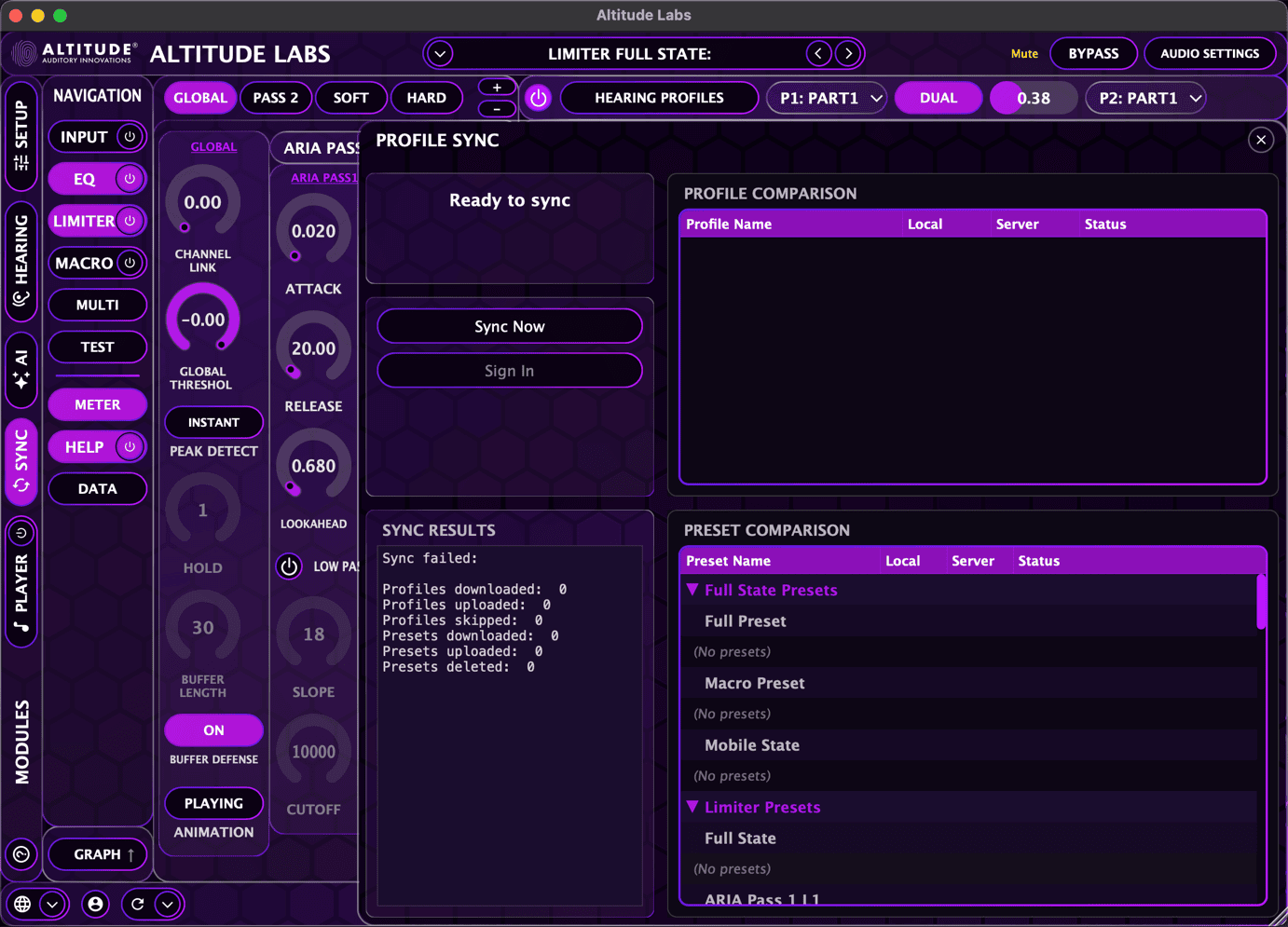Open the P1: PART1 dropdown
Image resolution: width=1288 pixels, height=927 pixels.
click(x=826, y=98)
